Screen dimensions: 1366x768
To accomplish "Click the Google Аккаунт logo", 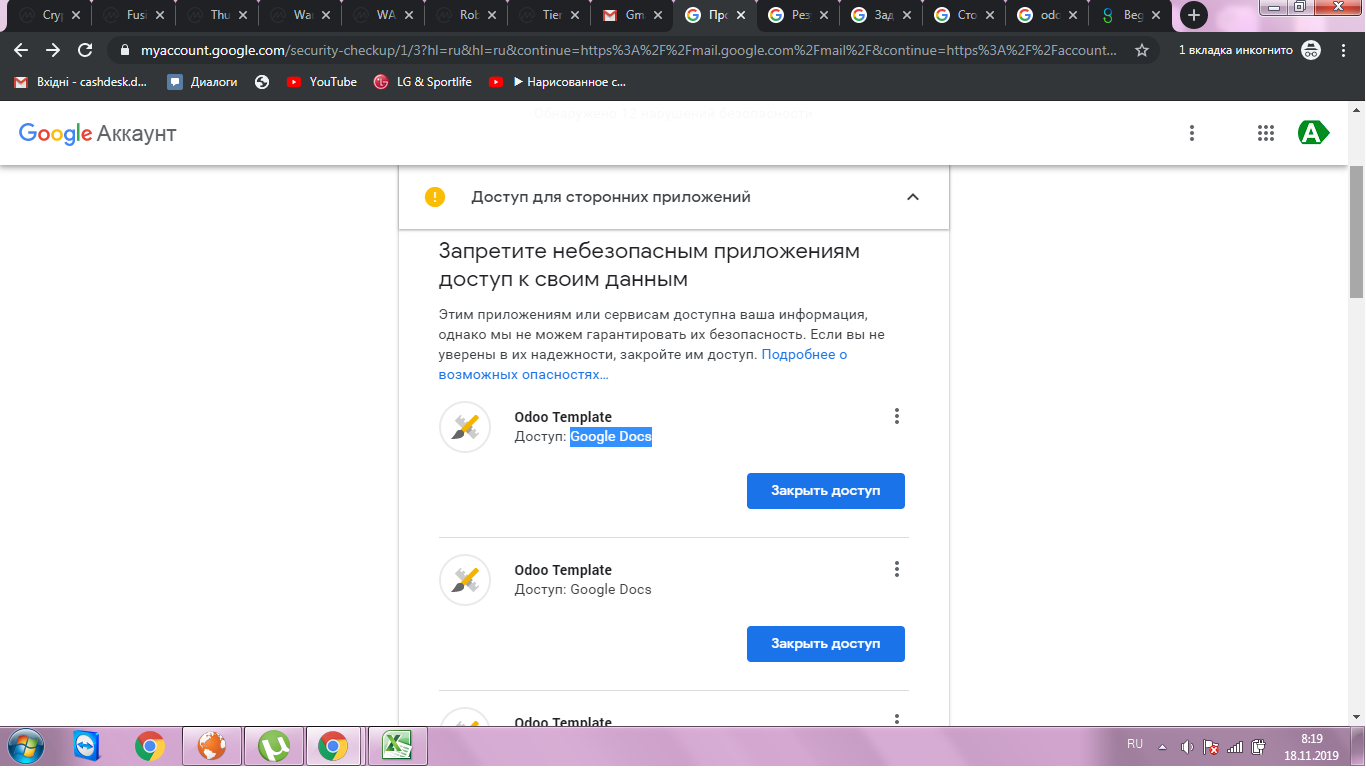I will pyautogui.click(x=97, y=133).
